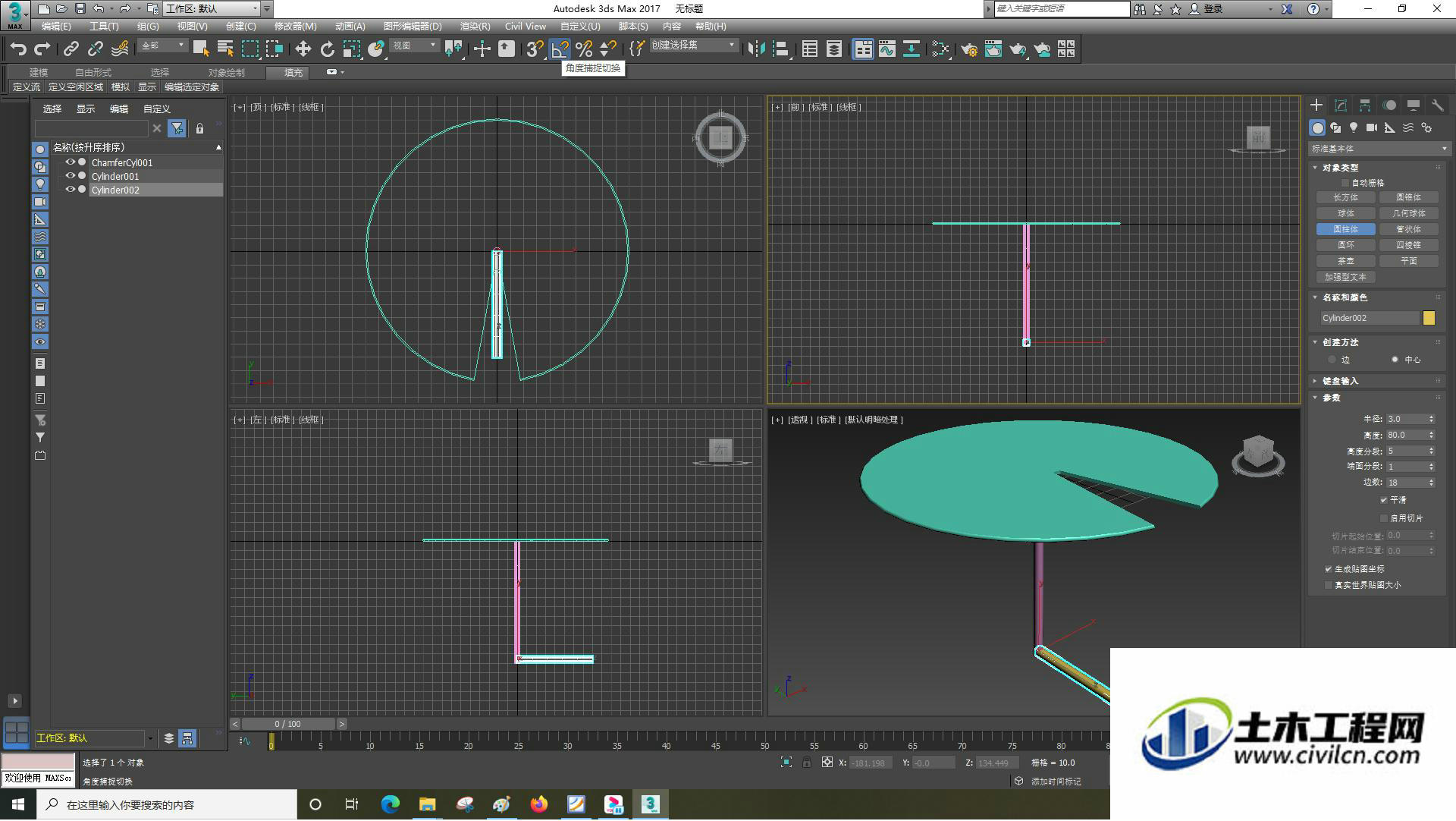1456x821 pixels.
Task: Open the Curve Editor icon
Action: (x=887, y=49)
